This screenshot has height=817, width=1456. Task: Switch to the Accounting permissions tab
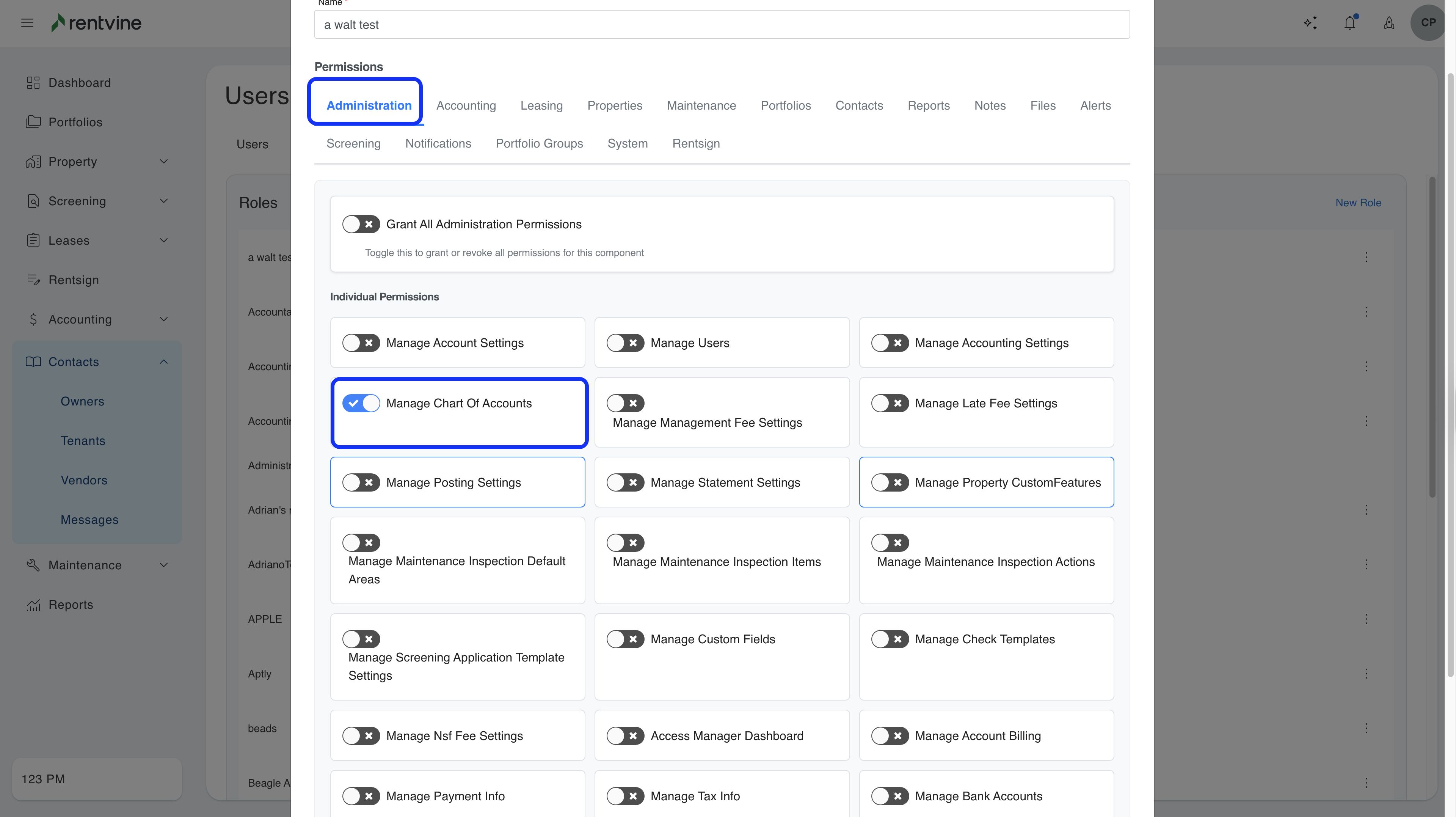coord(466,106)
